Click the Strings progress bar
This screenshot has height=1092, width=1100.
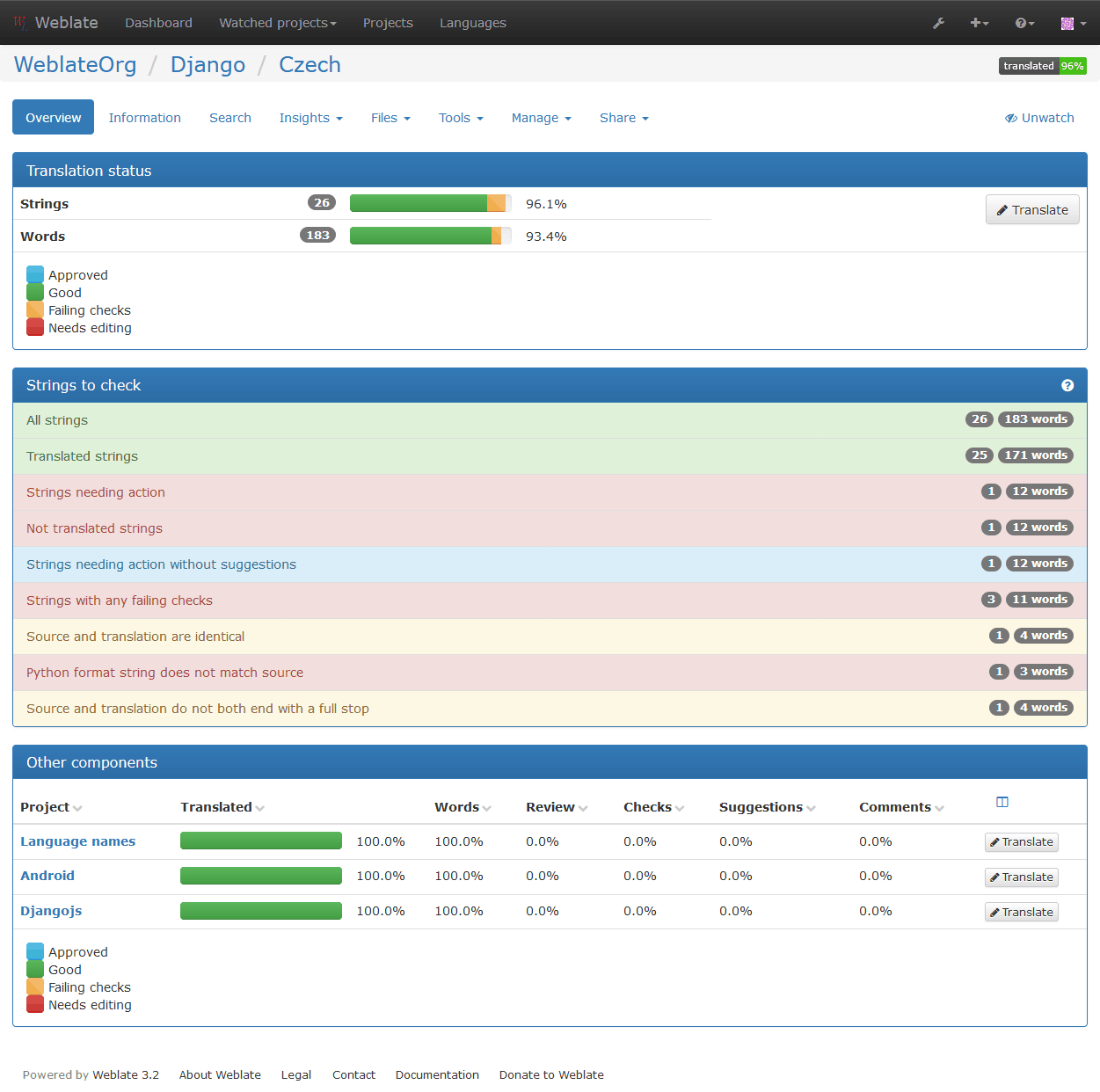pyautogui.click(x=431, y=203)
